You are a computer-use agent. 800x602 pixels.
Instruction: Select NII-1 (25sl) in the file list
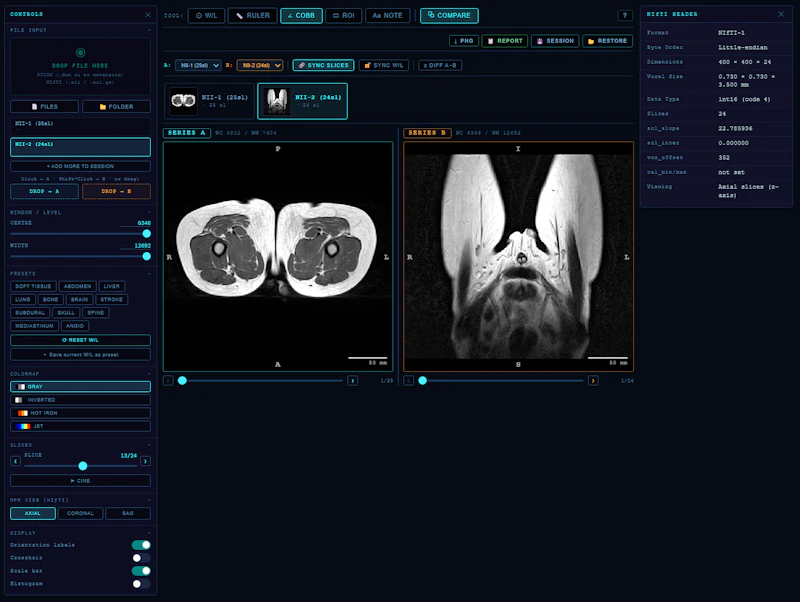(x=81, y=126)
